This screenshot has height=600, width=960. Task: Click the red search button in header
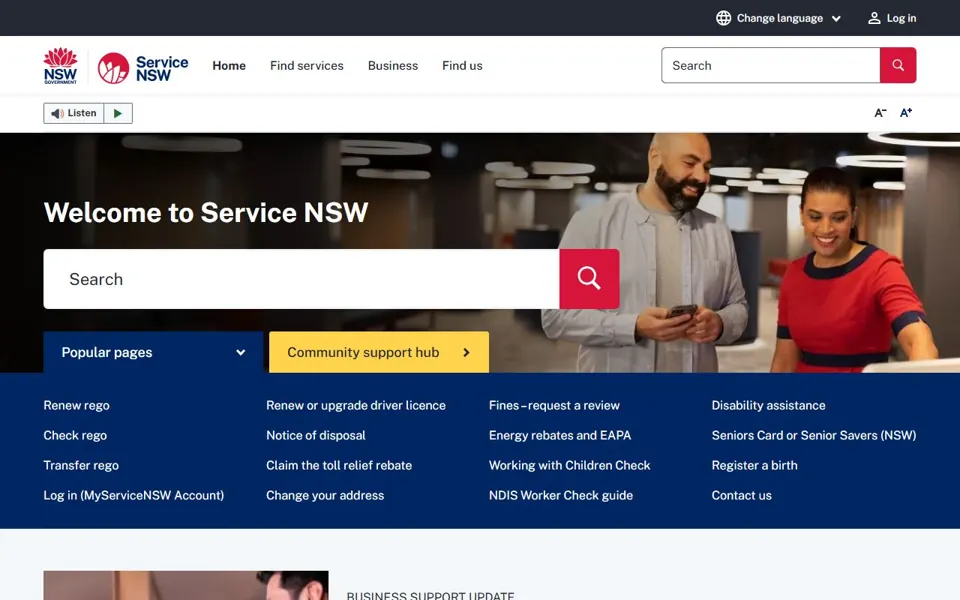tap(898, 65)
